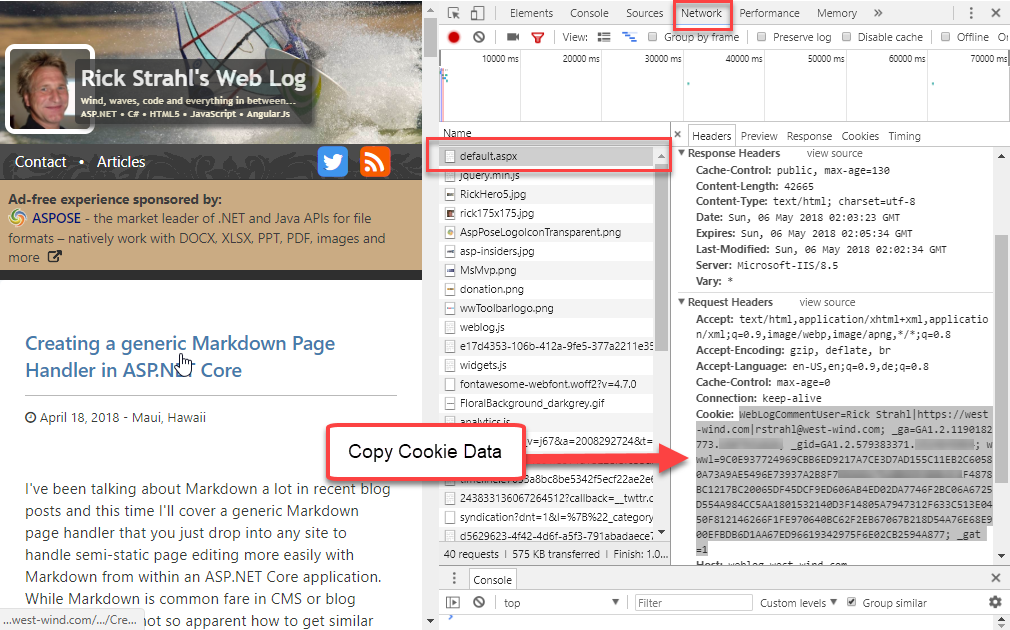Open the Response detail tab
The image size is (1010, 630).
809,136
